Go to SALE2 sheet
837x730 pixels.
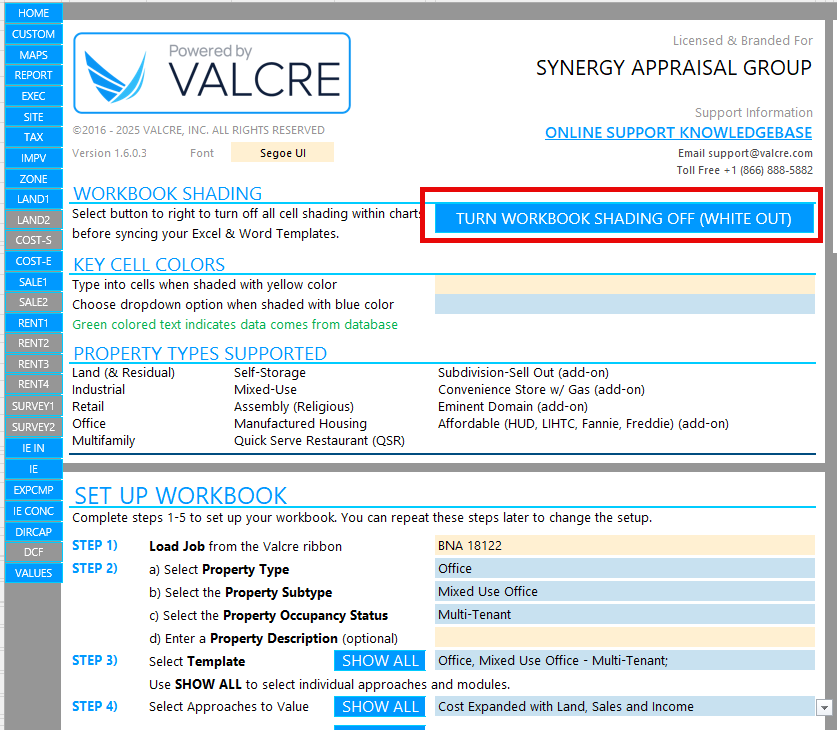34,302
